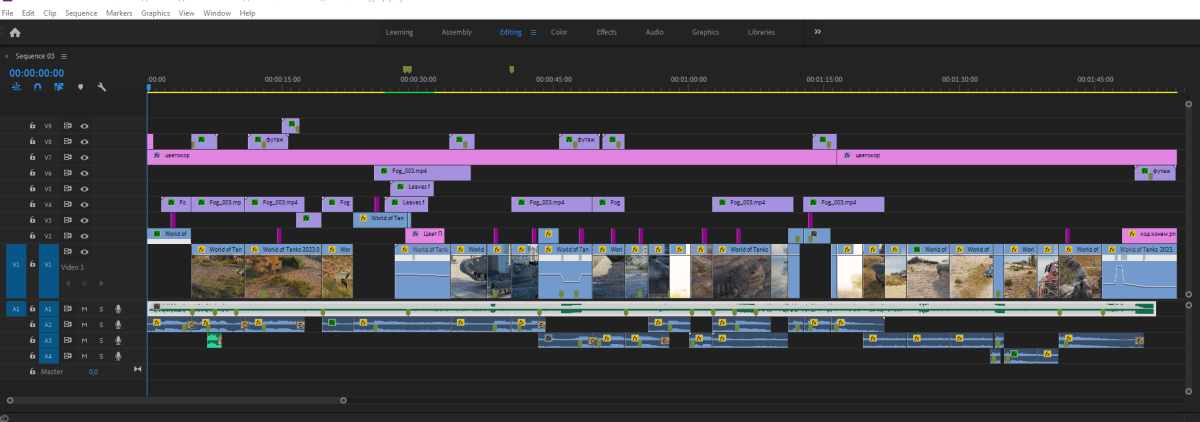This screenshot has width=1200, height=422.
Task: Hide track V8 output with the eye icon
Action: click(x=85, y=142)
